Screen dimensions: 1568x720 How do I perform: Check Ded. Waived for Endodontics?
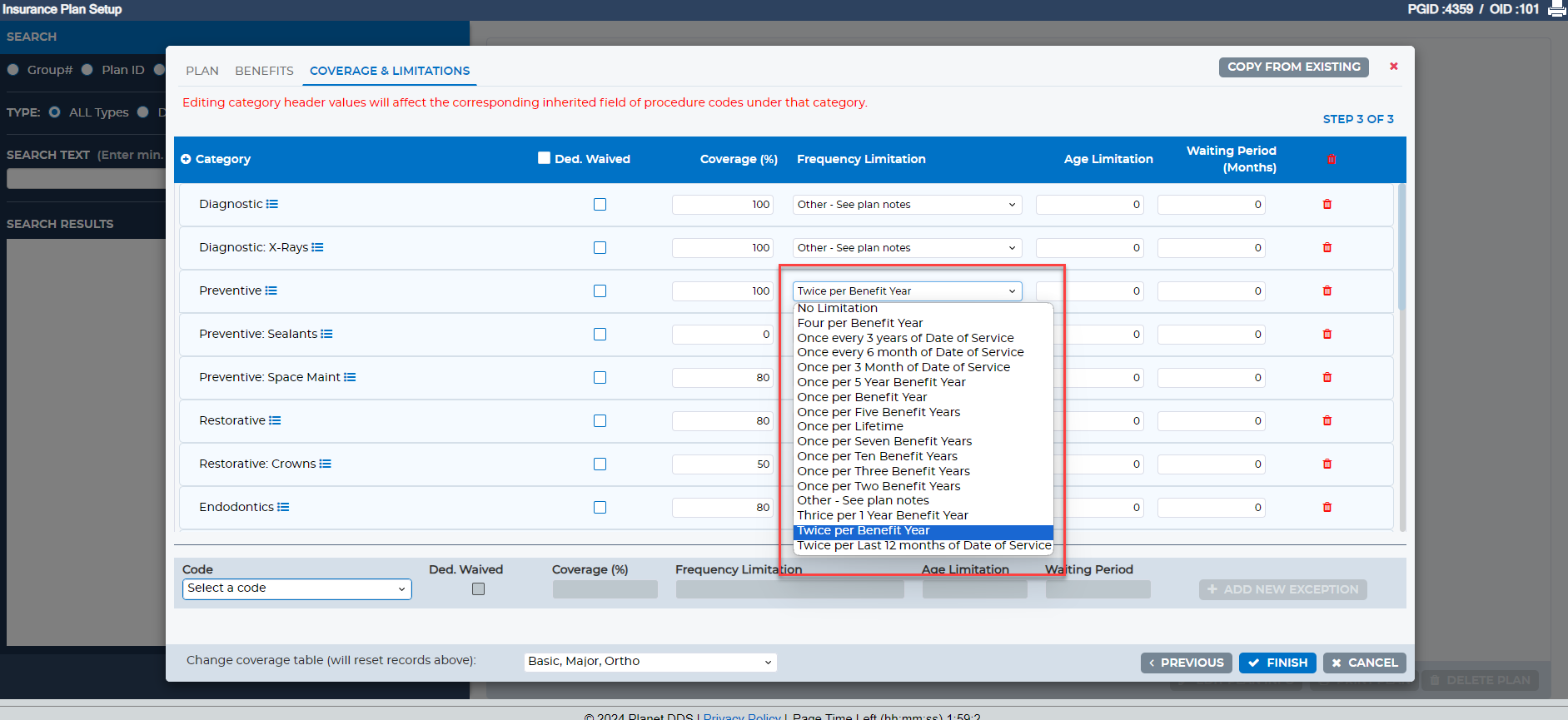[600, 507]
